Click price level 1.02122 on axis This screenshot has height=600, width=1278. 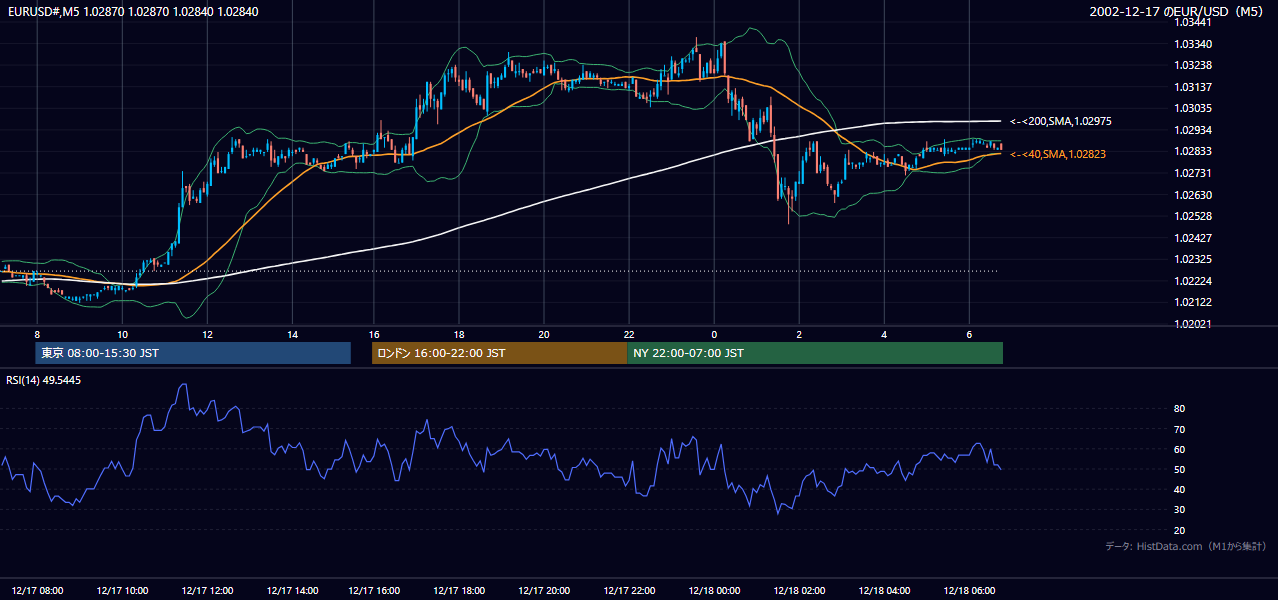pos(1193,302)
